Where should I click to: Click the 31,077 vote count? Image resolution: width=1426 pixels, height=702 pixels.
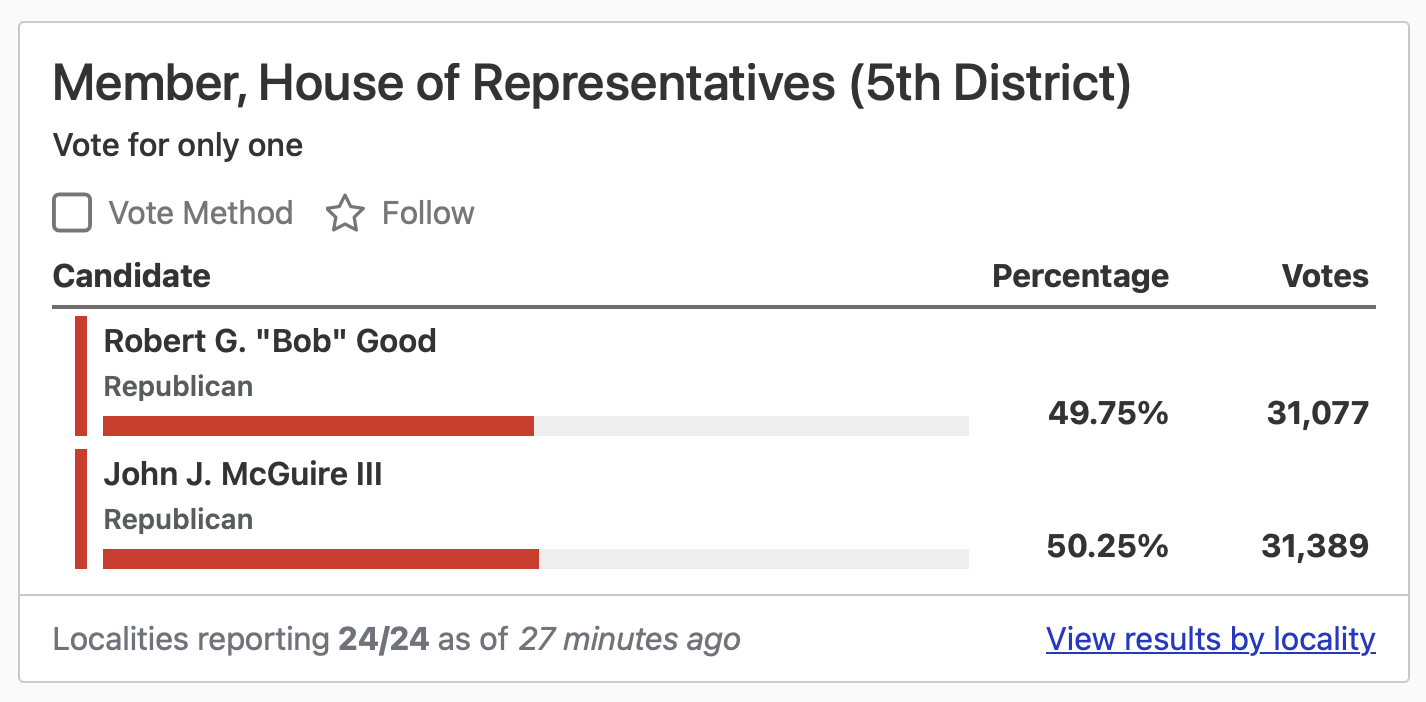[x=1317, y=413]
